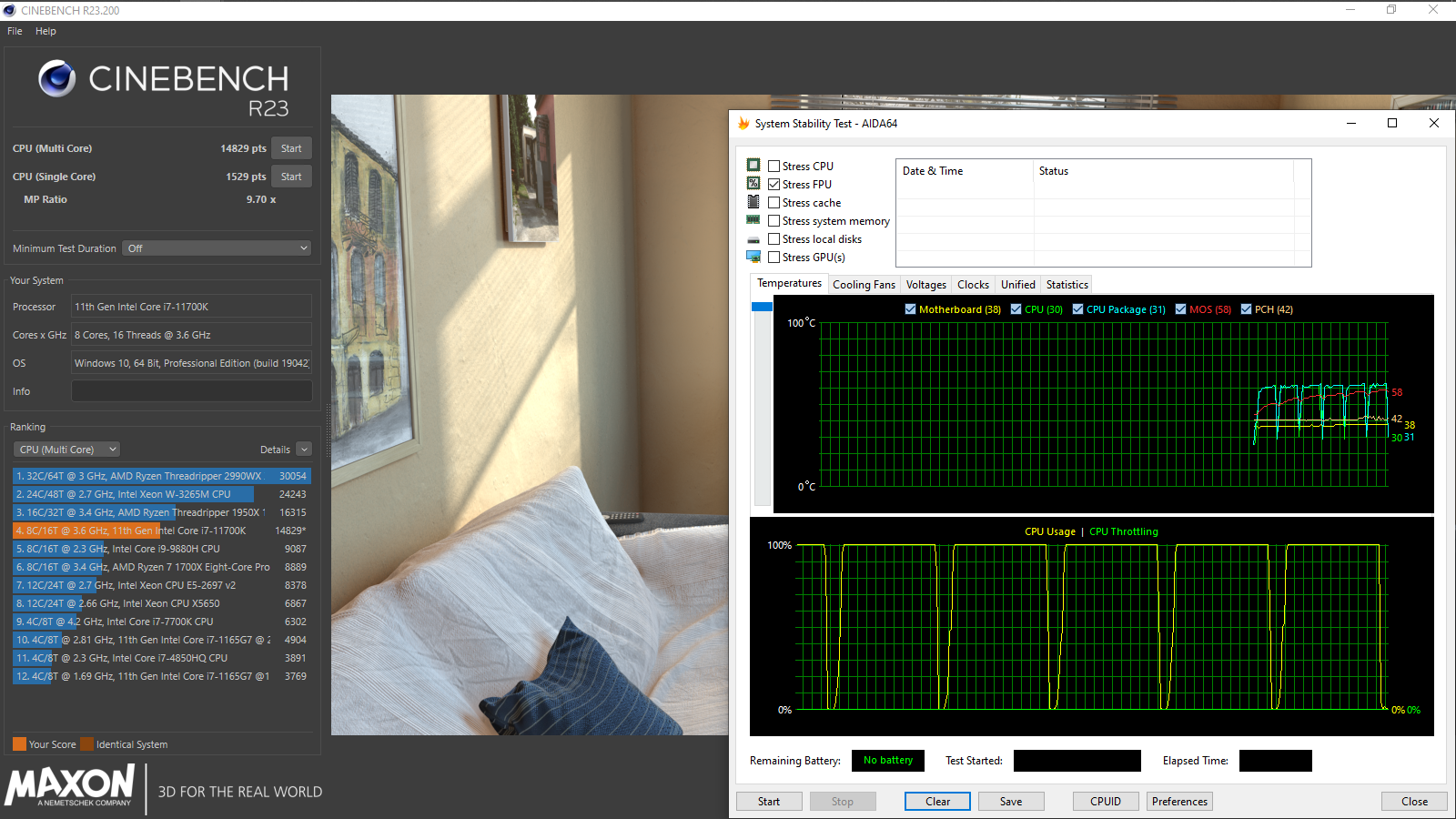Image resolution: width=1456 pixels, height=819 pixels.
Task: Click the Stress local disks drive icon
Action: coord(753,239)
